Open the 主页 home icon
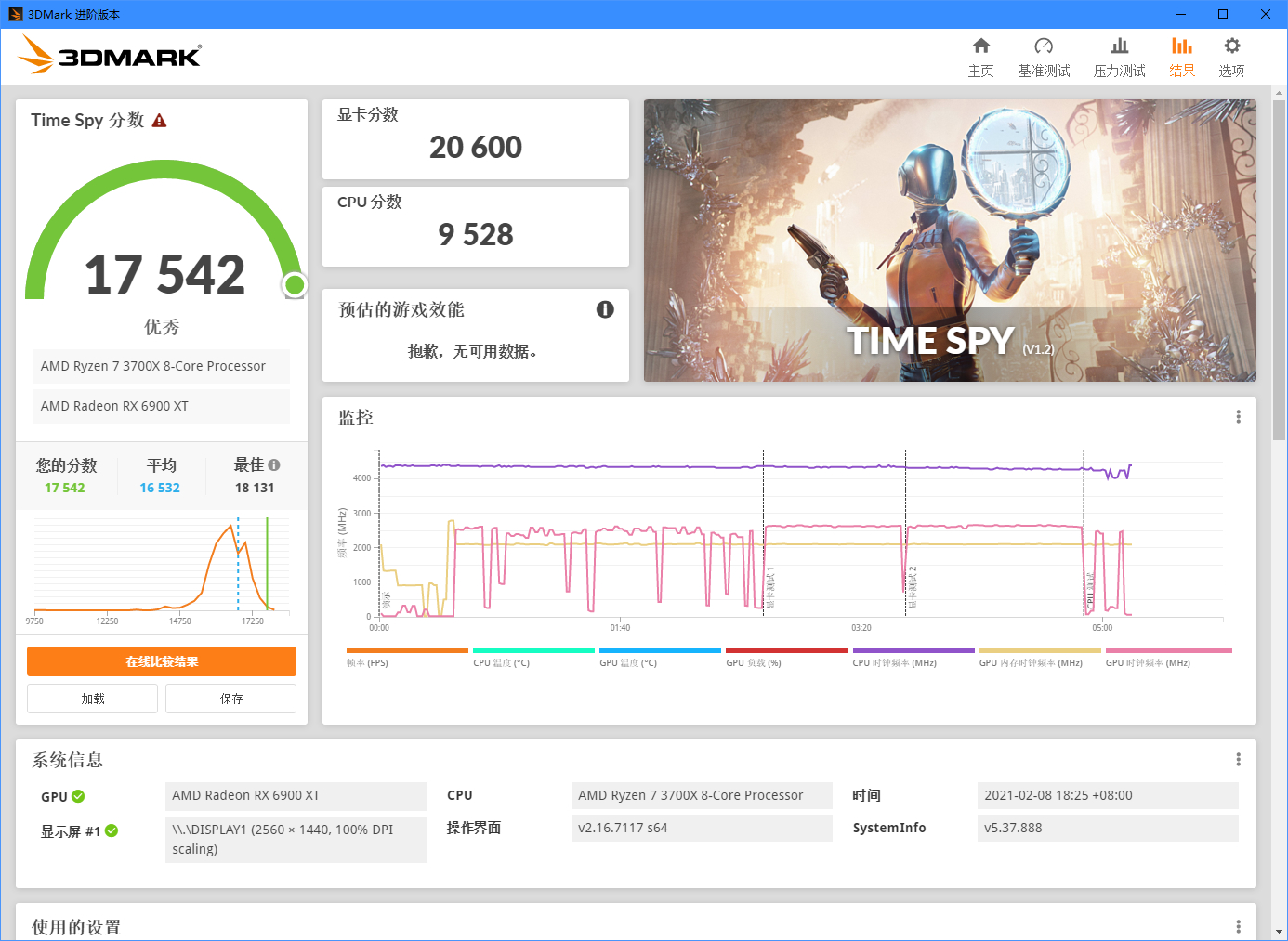 (981, 46)
